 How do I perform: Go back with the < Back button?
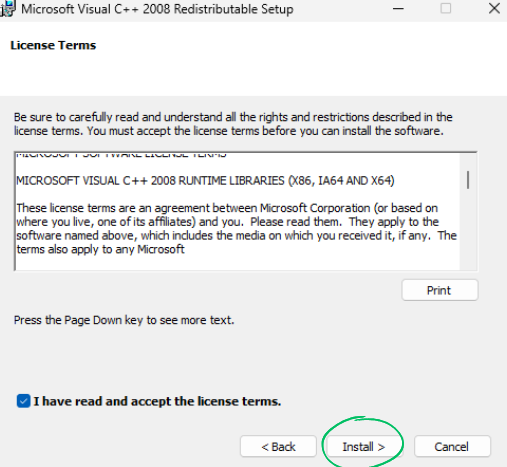point(278,447)
